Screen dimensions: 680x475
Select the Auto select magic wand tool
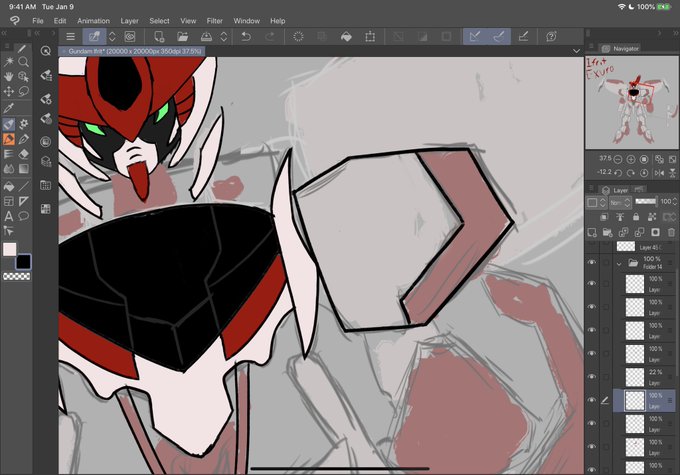(9, 62)
